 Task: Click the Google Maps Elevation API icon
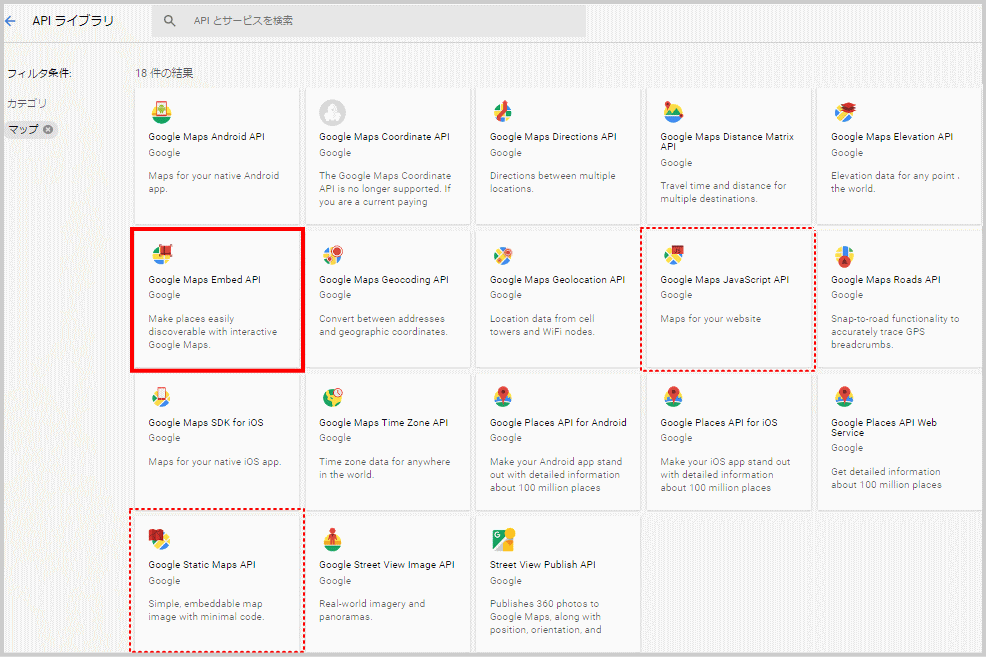coord(845,112)
